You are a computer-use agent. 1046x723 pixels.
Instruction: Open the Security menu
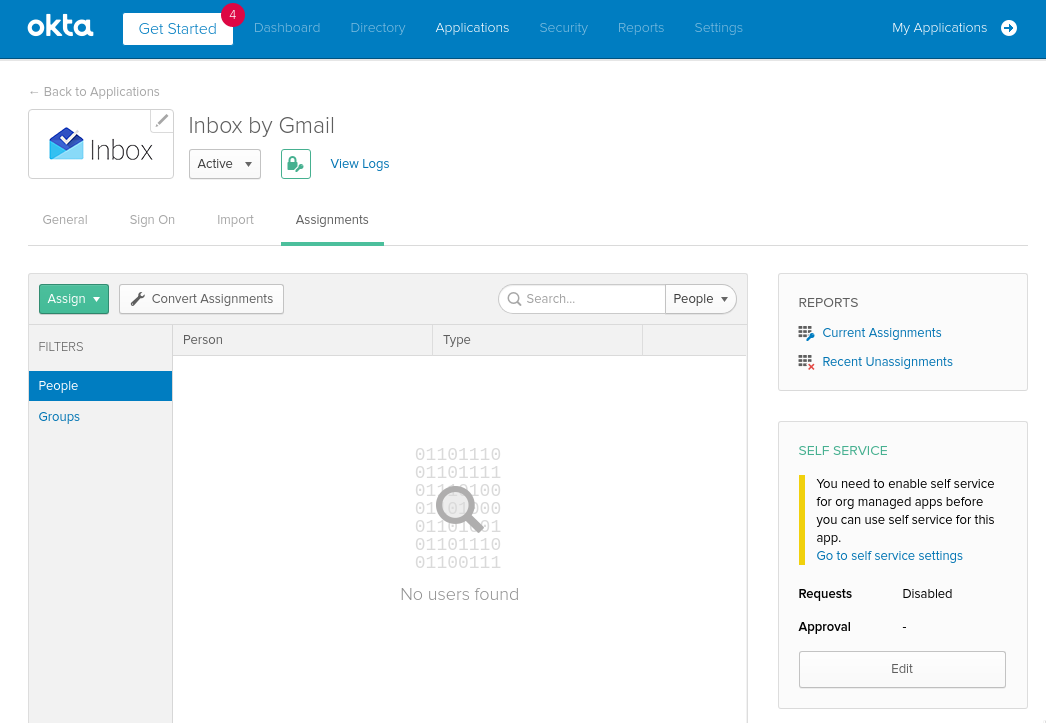tap(564, 28)
